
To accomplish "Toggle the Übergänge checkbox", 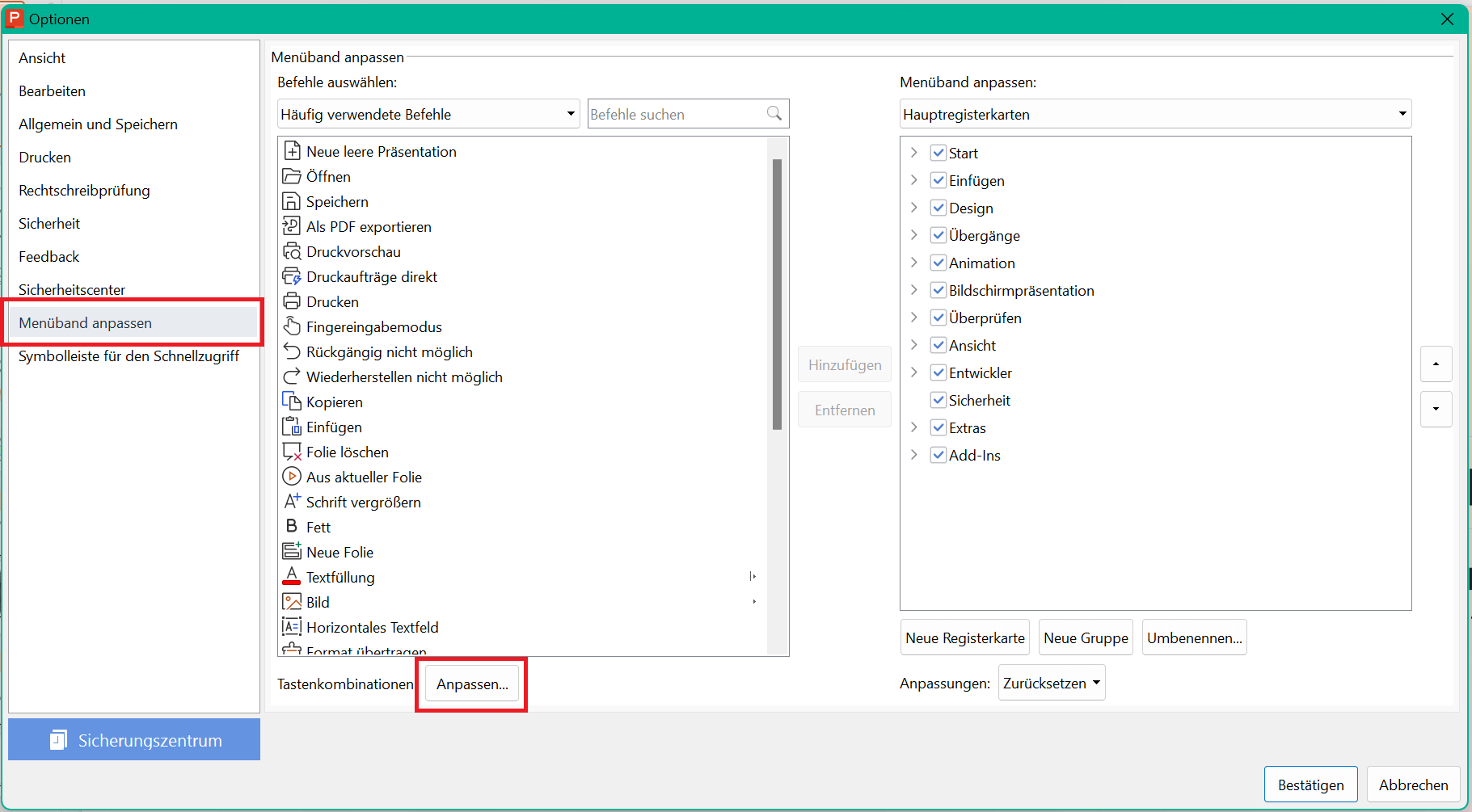I will [x=938, y=236].
